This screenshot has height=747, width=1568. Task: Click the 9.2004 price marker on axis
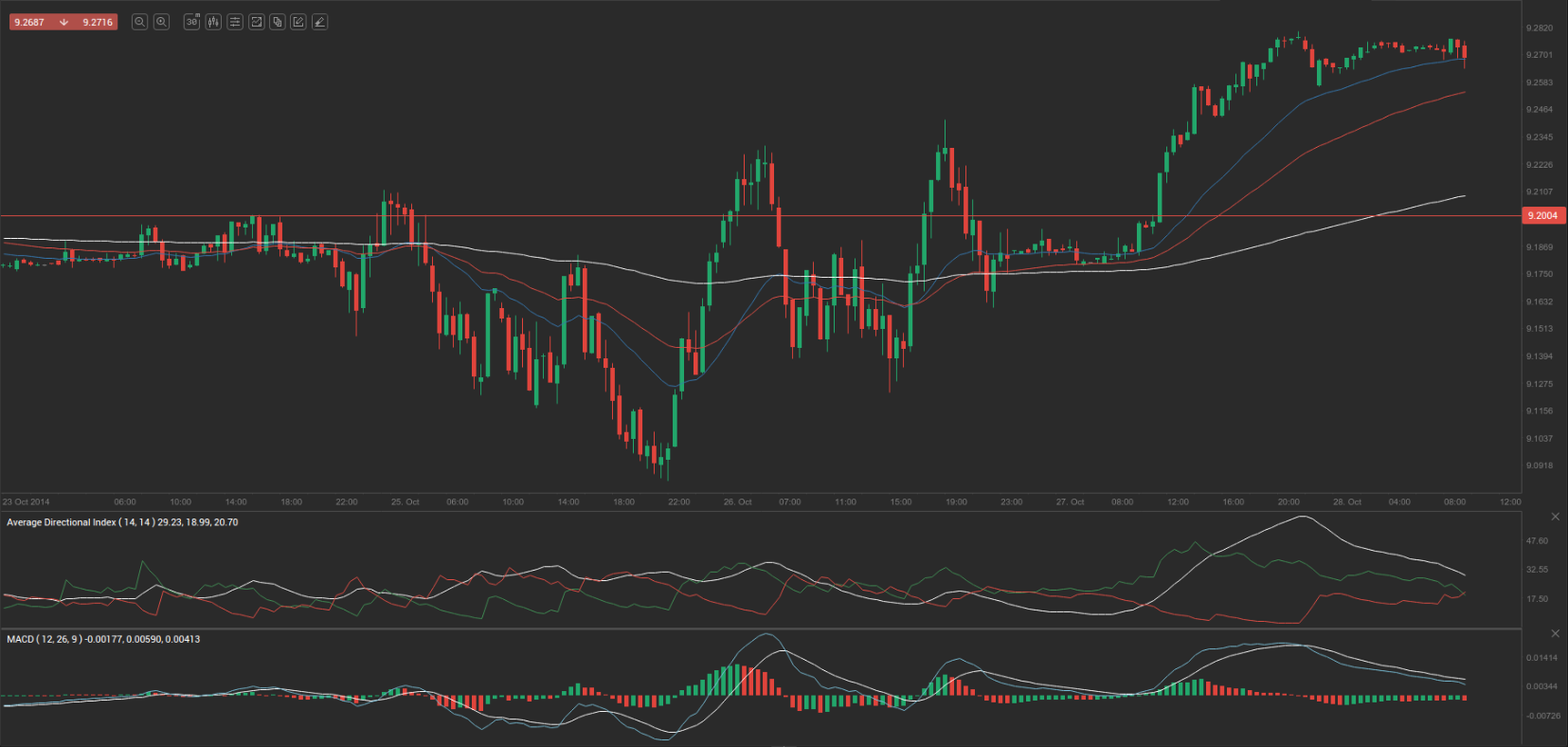(x=1543, y=216)
